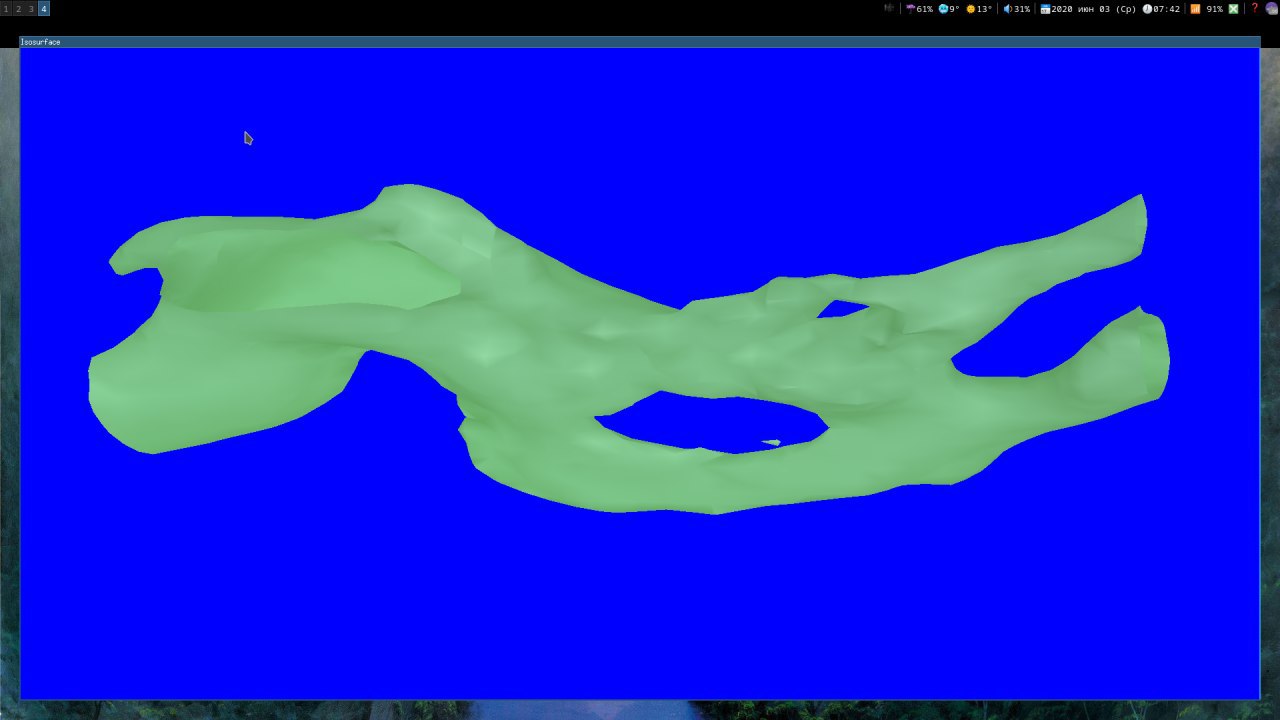
Task: Click the green X status icon
Action: coord(1233,8)
